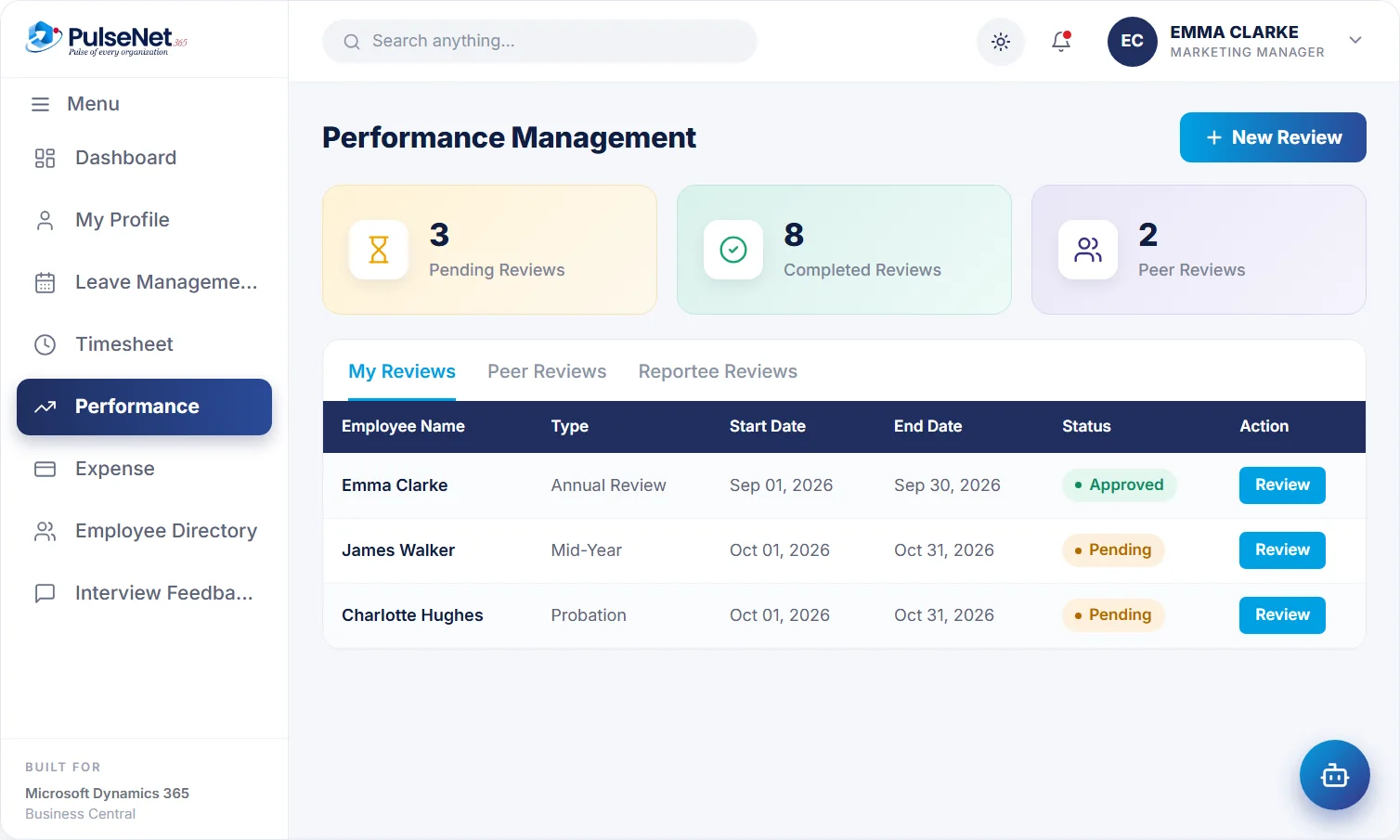Click the search magnifier icon
The height and width of the screenshot is (840, 1400).
(352, 42)
